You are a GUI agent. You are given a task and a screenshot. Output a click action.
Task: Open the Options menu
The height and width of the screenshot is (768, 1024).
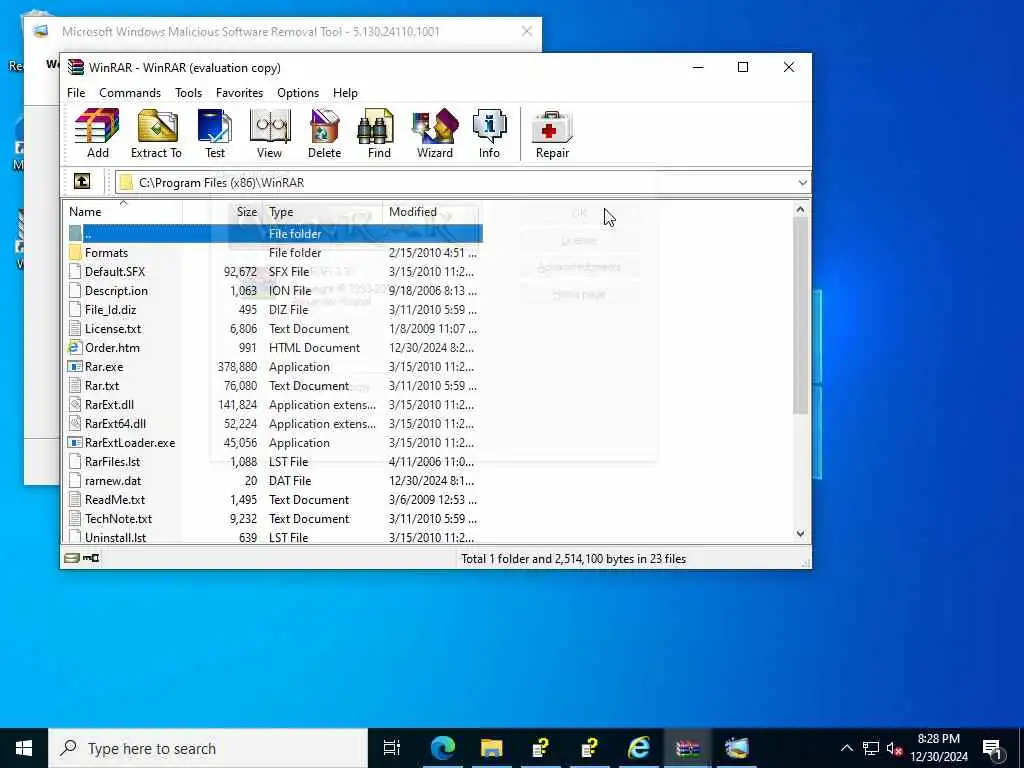click(x=298, y=93)
